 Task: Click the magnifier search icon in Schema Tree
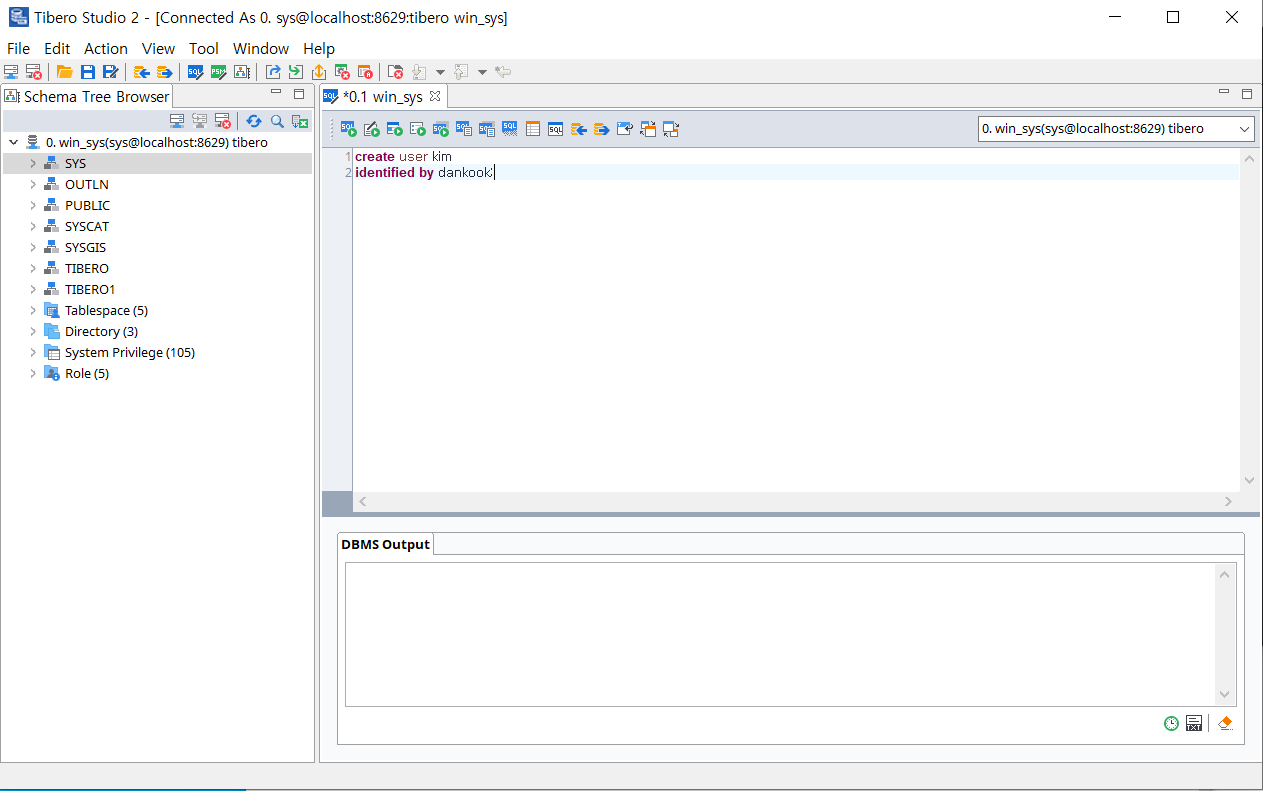pos(277,121)
